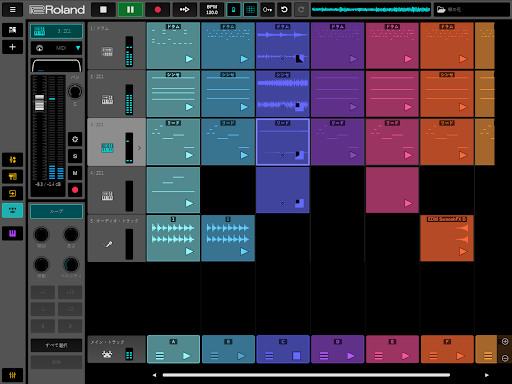Click main track drum kit icon
The height and width of the screenshot is (384, 512).
tap(107, 354)
